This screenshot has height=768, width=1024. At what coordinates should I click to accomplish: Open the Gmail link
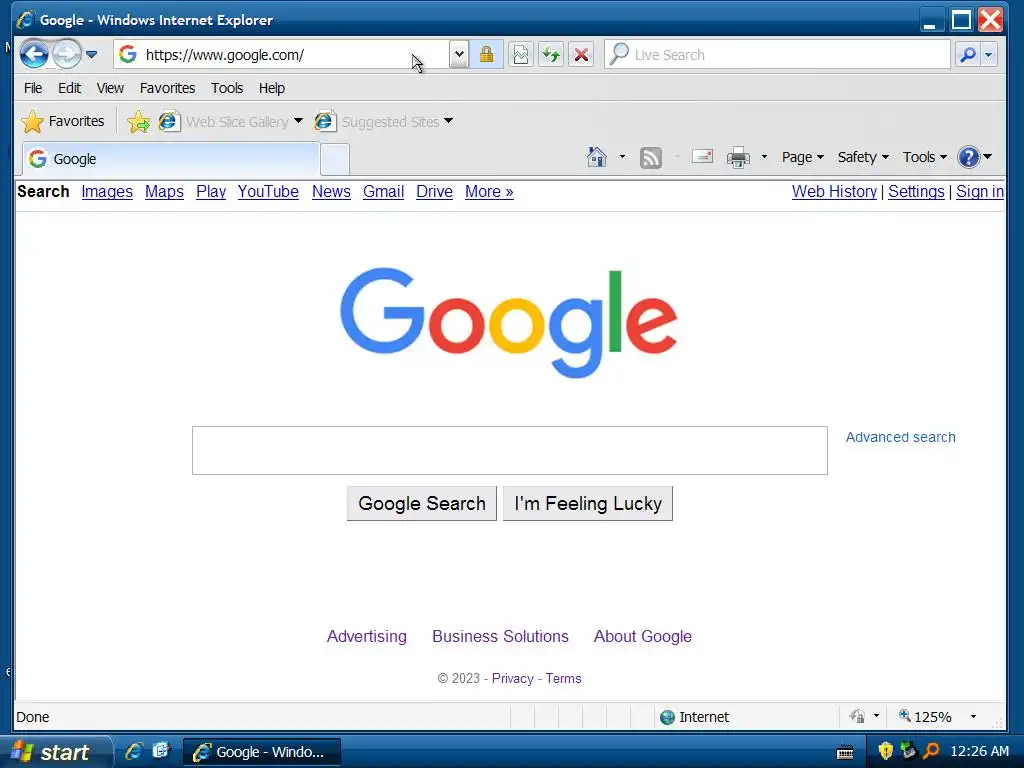click(383, 192)
